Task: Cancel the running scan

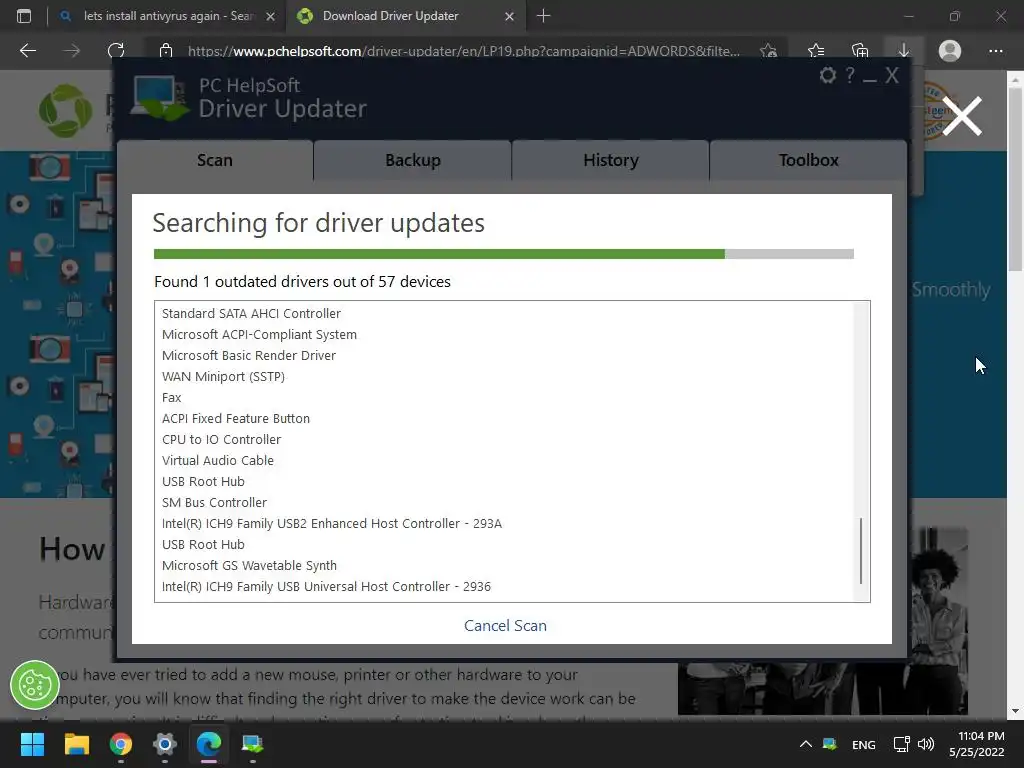Action: [x=505, y=626]
